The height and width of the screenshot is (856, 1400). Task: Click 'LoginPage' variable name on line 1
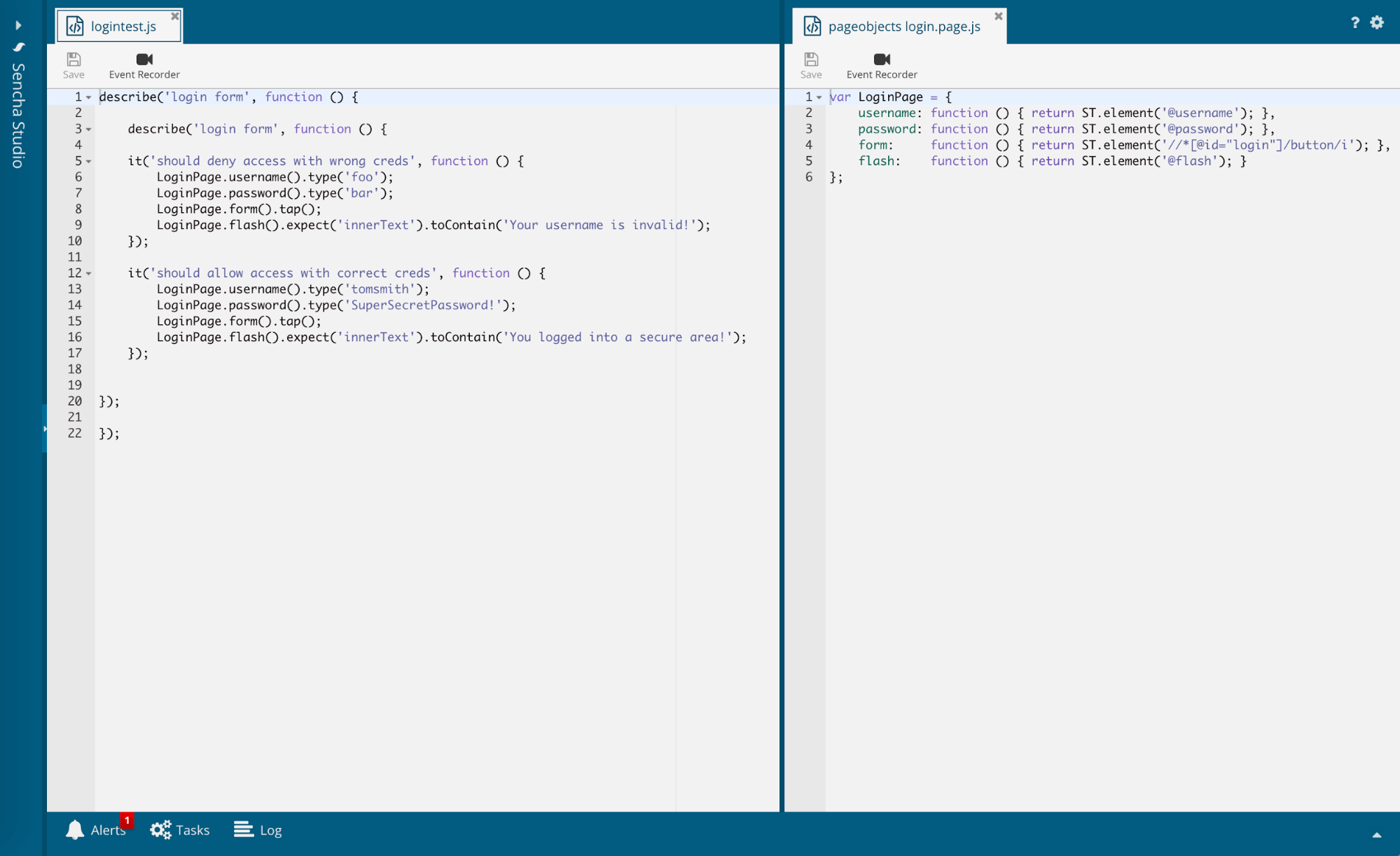pyautogui.click(x=890, y=97)
